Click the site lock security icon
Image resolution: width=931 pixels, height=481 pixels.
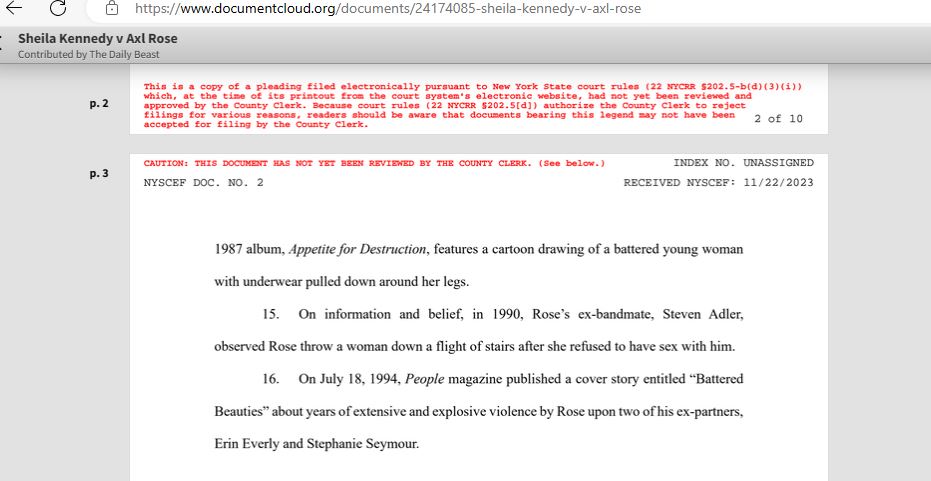click(112, 8)
